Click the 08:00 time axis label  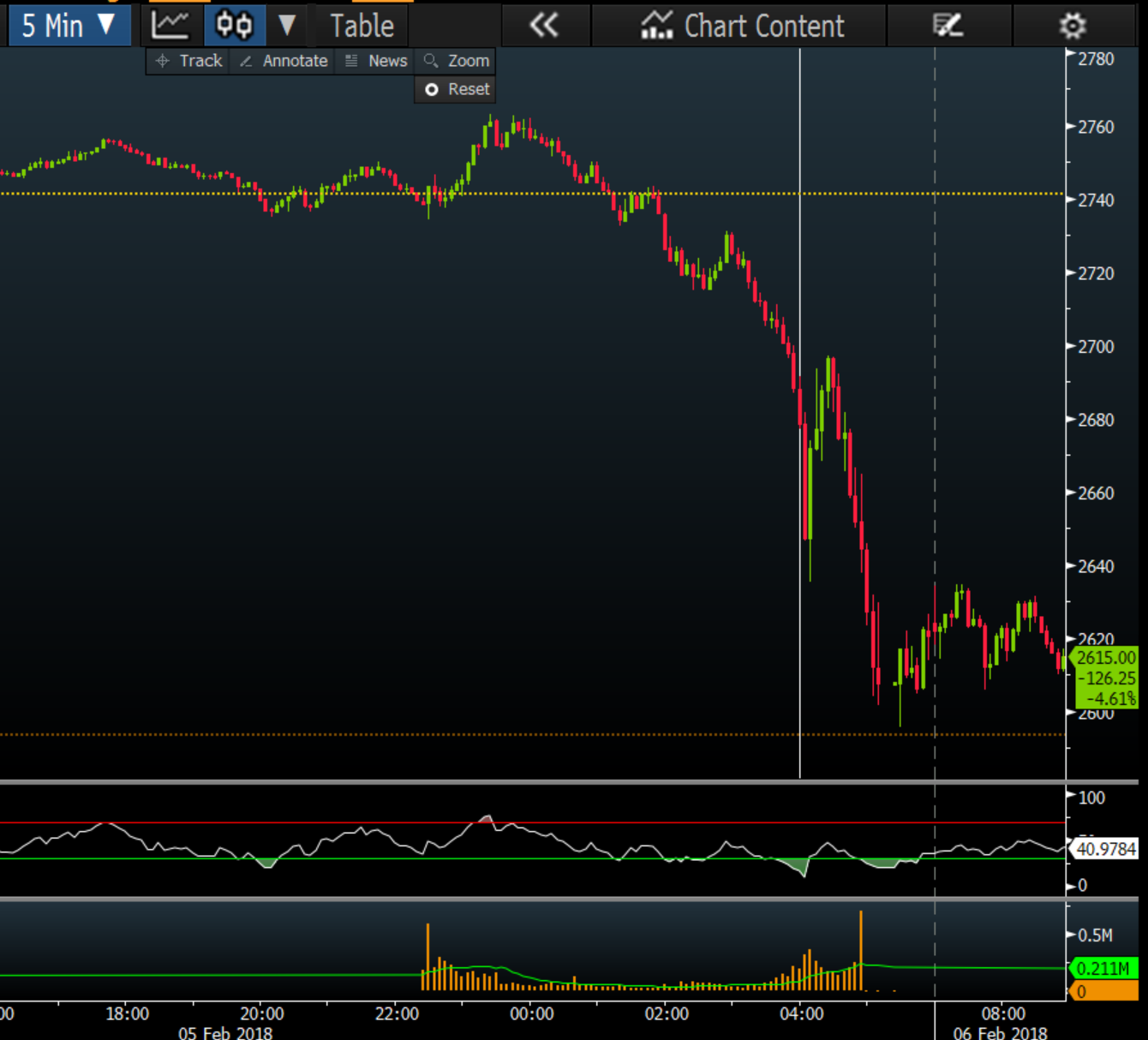[1003, 1014]
